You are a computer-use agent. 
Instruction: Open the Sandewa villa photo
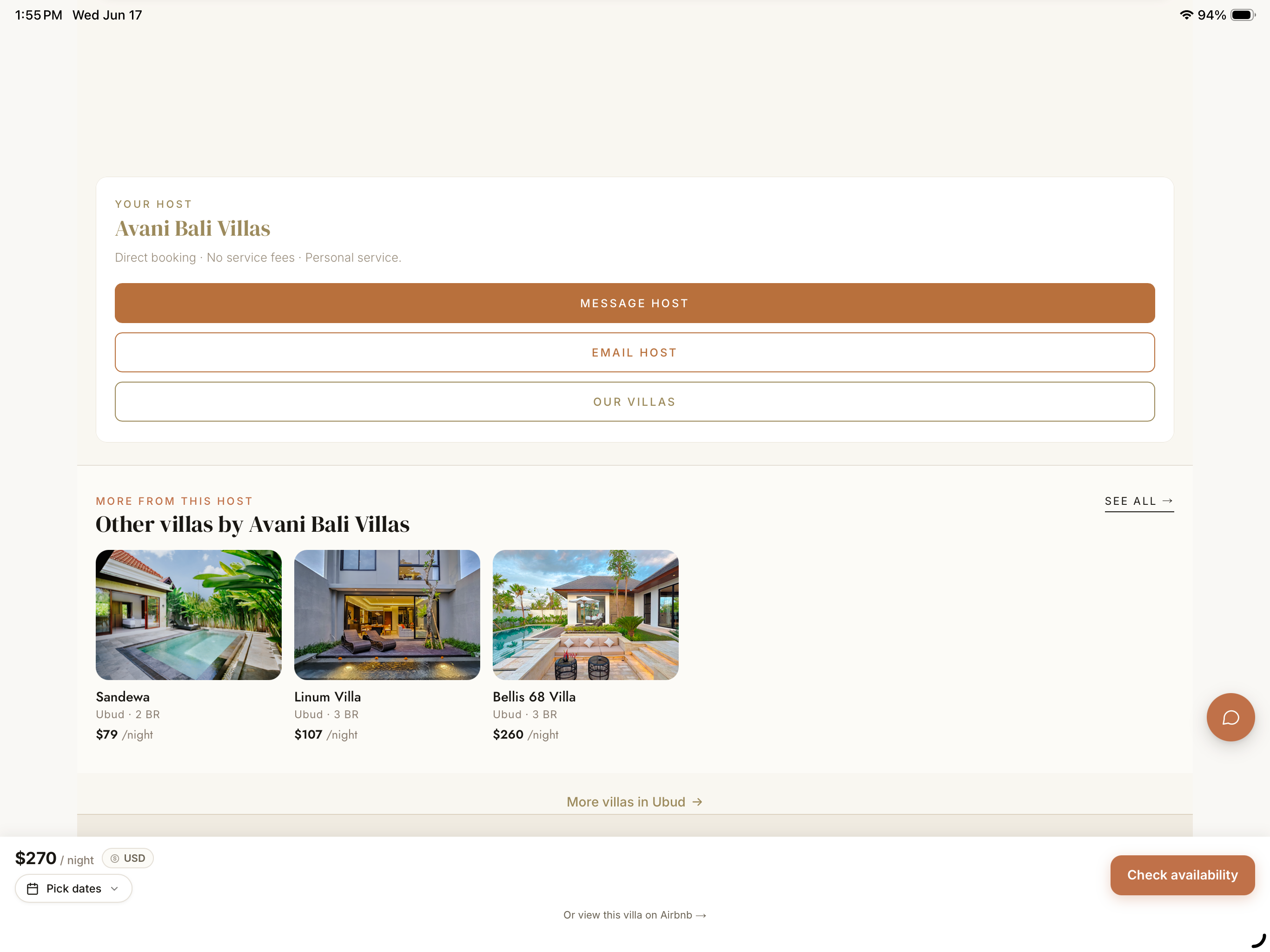[x=188, y=615]
